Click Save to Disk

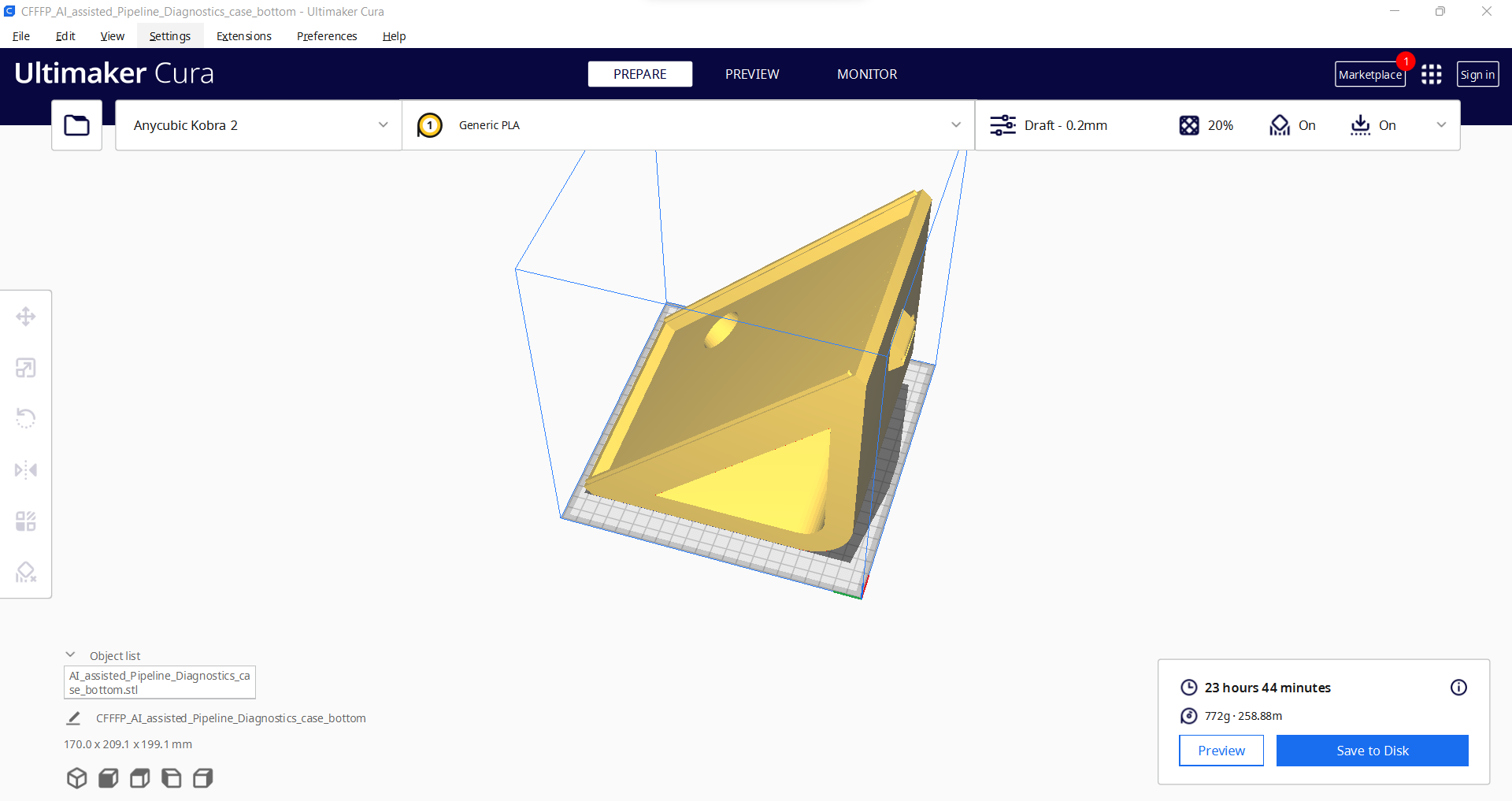[x=1373, y=751]
